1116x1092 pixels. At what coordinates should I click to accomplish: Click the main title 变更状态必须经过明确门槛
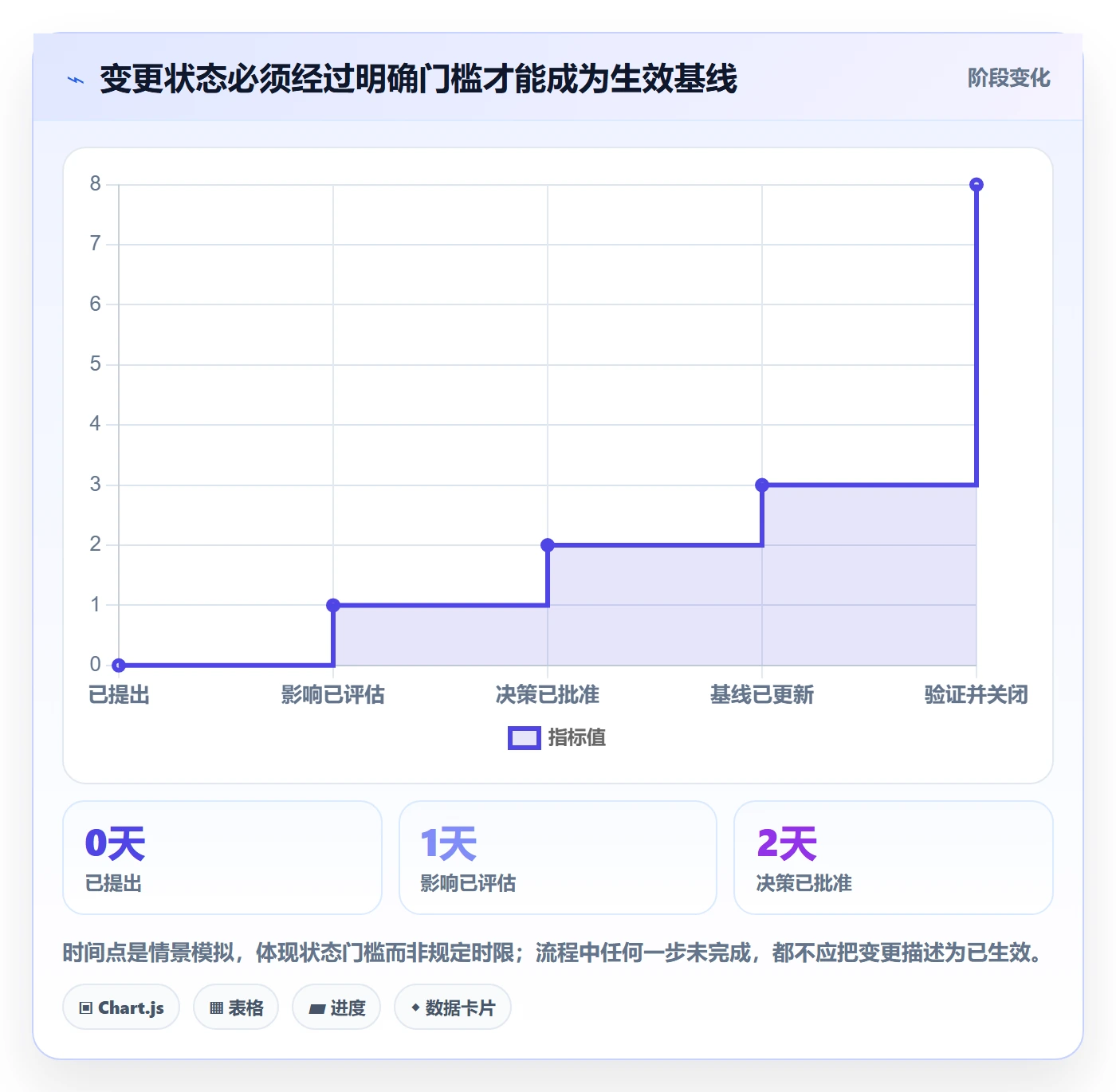(x=418, y=79)
